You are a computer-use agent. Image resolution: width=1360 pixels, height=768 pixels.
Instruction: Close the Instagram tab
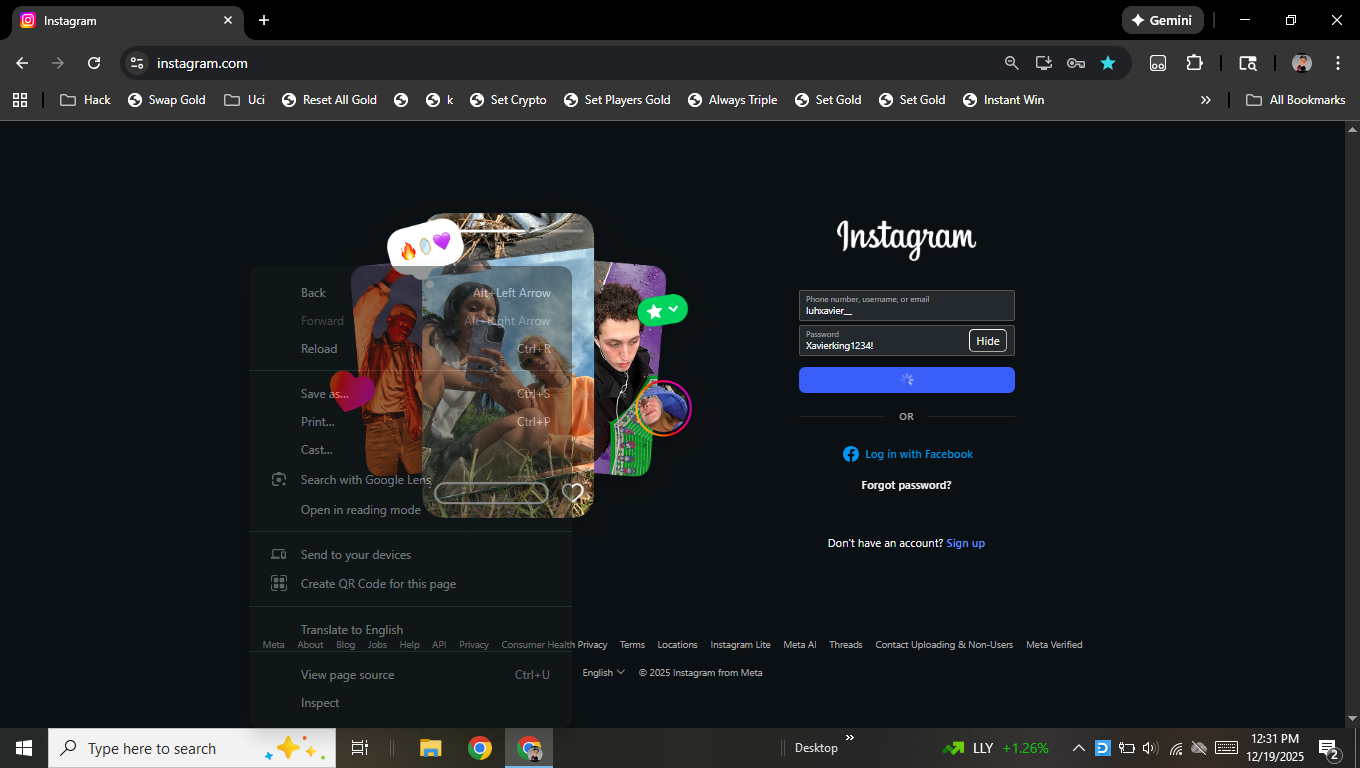[228, 20]
